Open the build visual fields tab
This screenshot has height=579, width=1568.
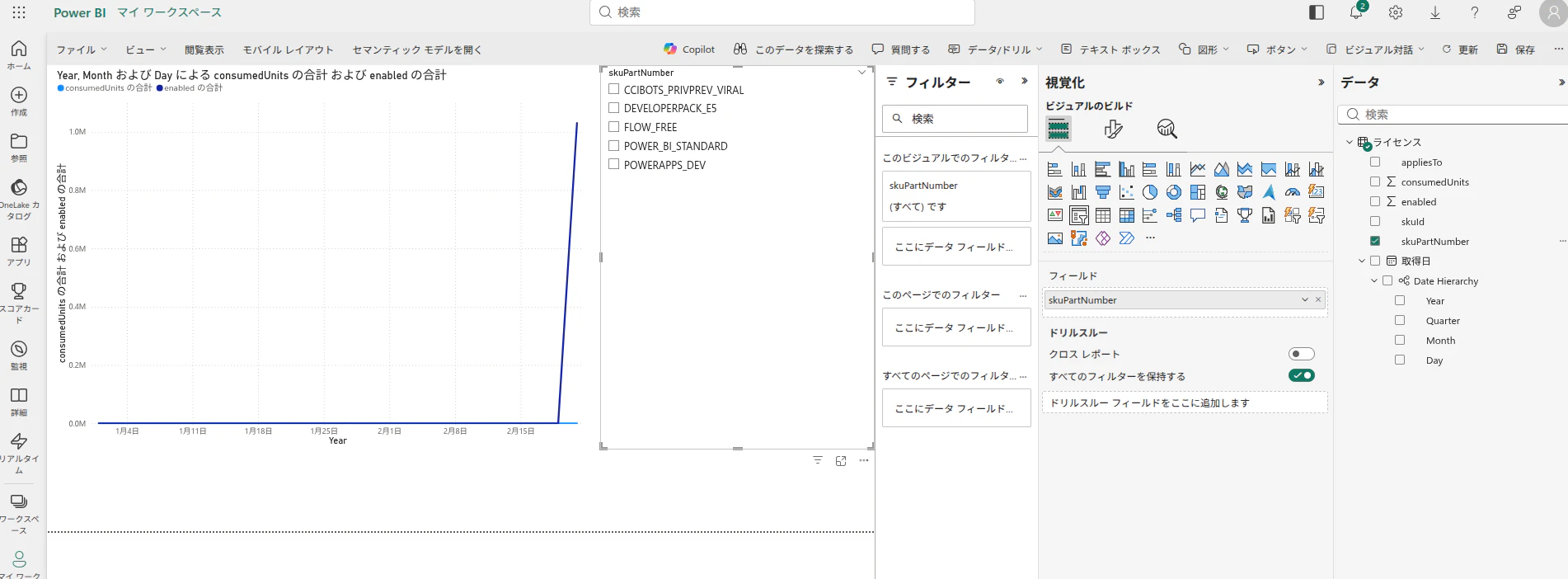point(1059,129)
